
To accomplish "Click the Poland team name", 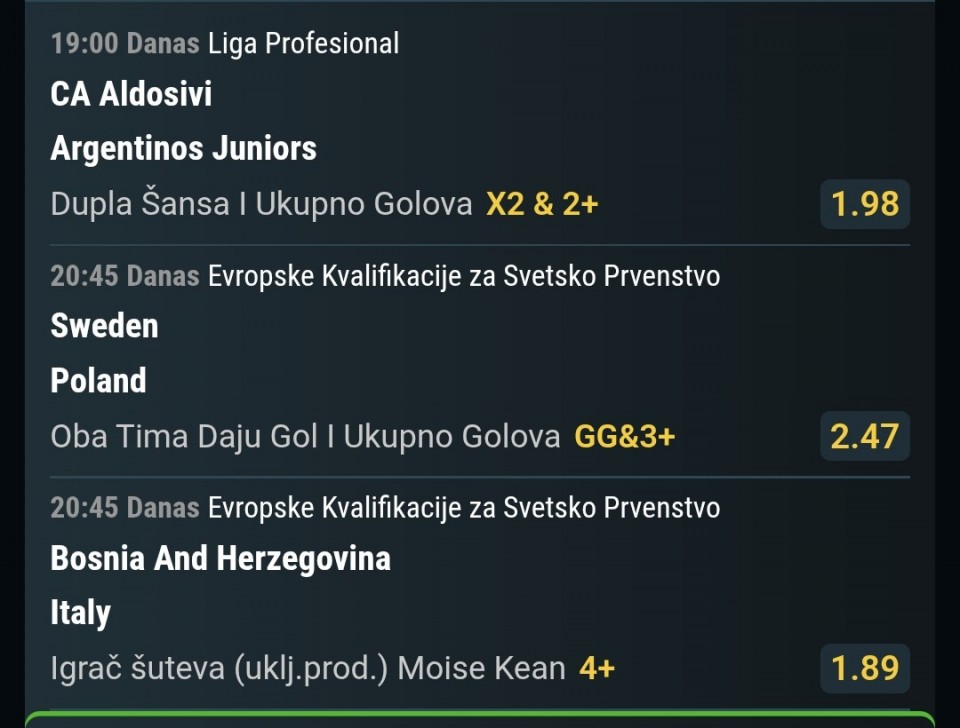I will (98, 381).
